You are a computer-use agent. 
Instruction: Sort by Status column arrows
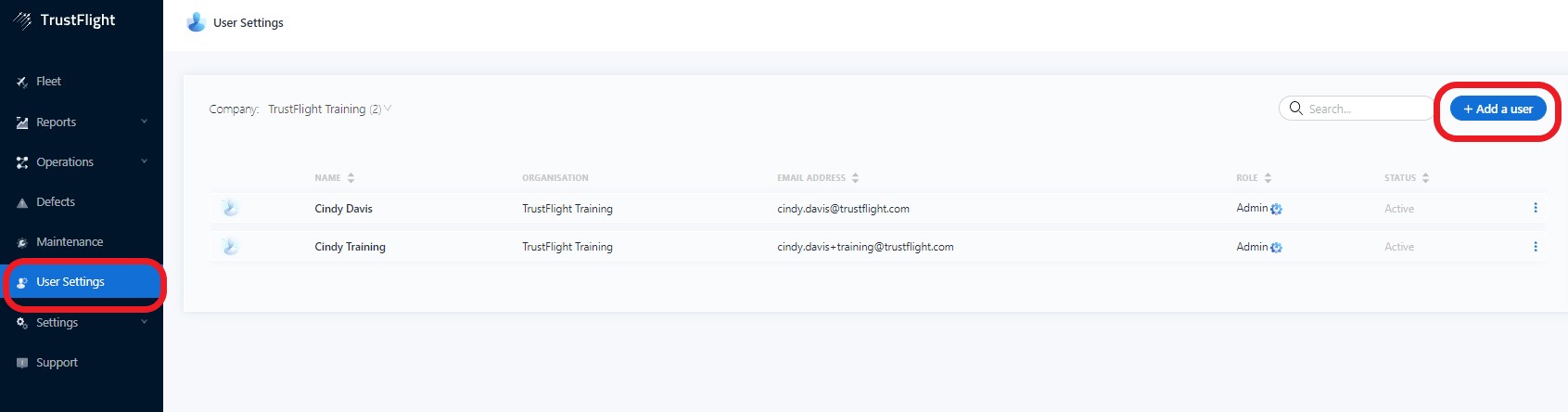[1425, 178]
